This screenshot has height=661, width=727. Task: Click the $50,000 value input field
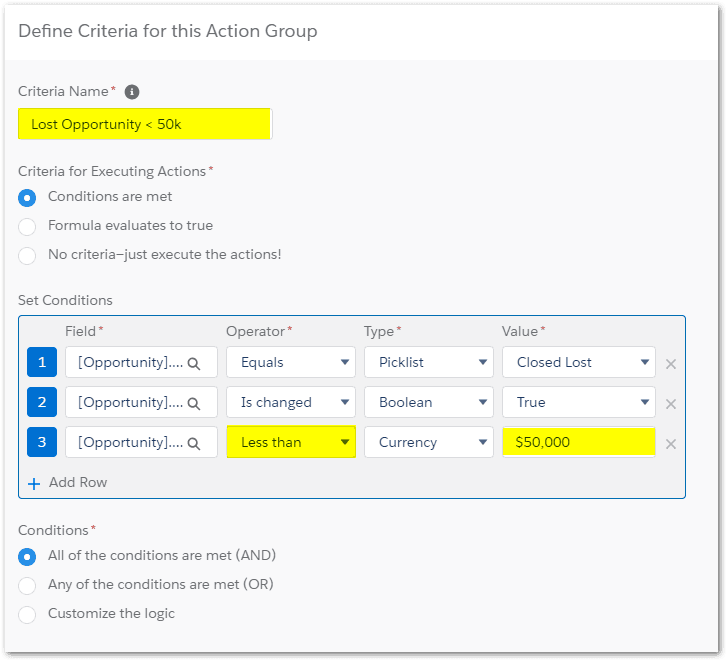(x=578, y=443)
